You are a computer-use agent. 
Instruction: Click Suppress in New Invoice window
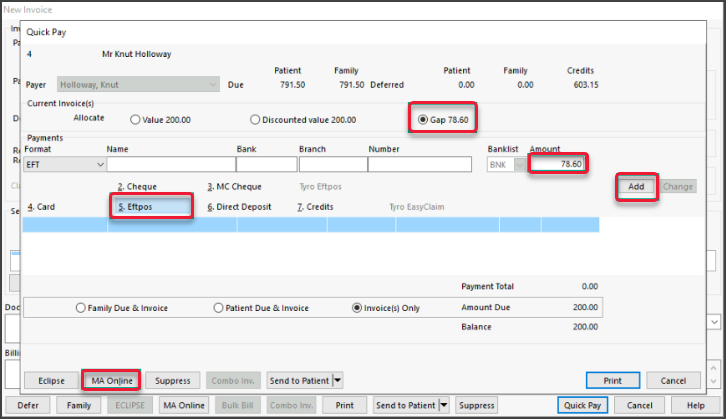tap(476, 405)
